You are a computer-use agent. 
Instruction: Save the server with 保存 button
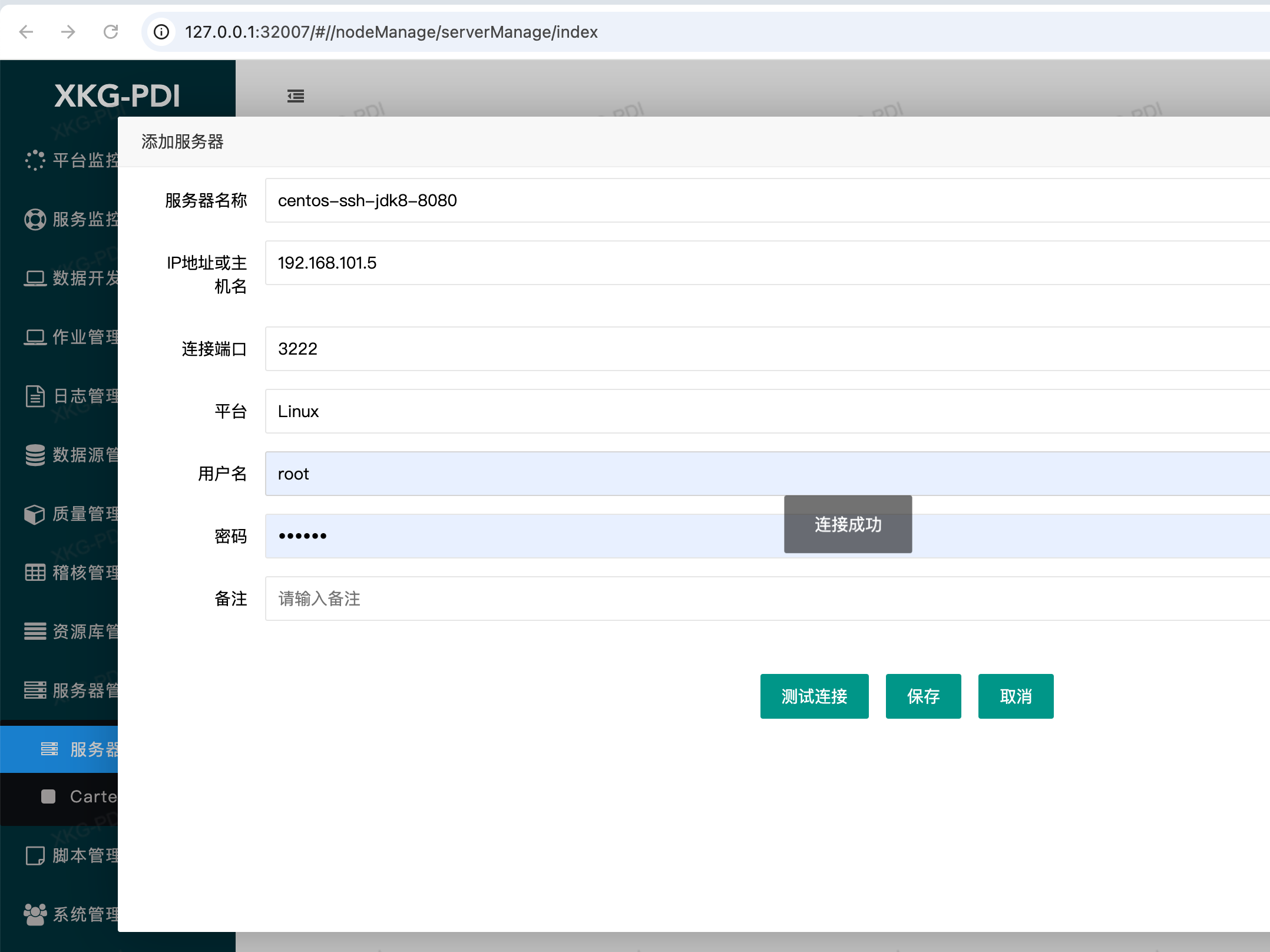point(922,696)
